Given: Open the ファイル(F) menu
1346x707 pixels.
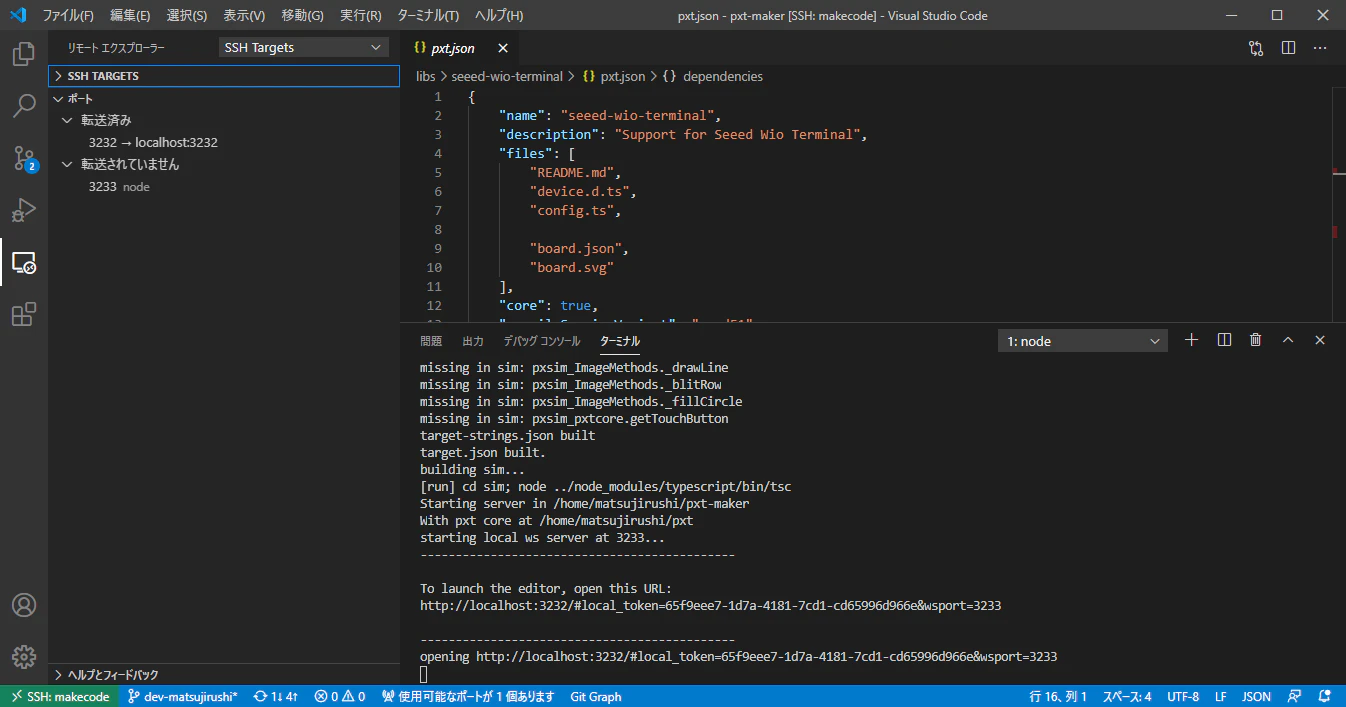Looking at the screenshot, I should 68,16.
